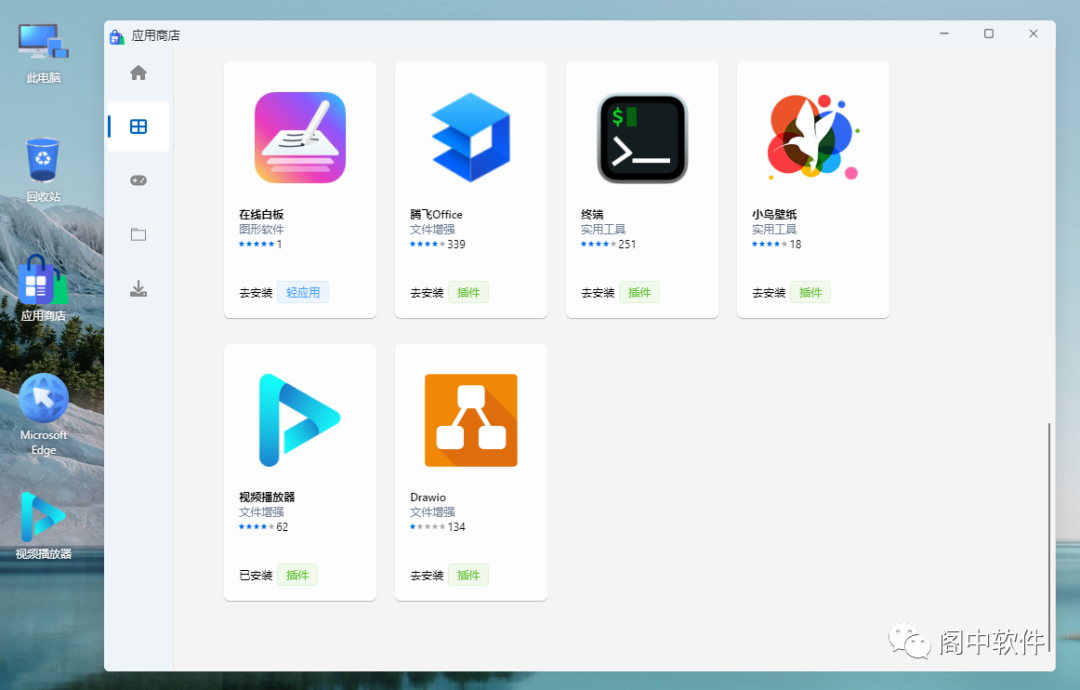Screen dimensions: 1080x690
Task: Install 在线白板 via 去安装
Action: [x=256, y=293]
